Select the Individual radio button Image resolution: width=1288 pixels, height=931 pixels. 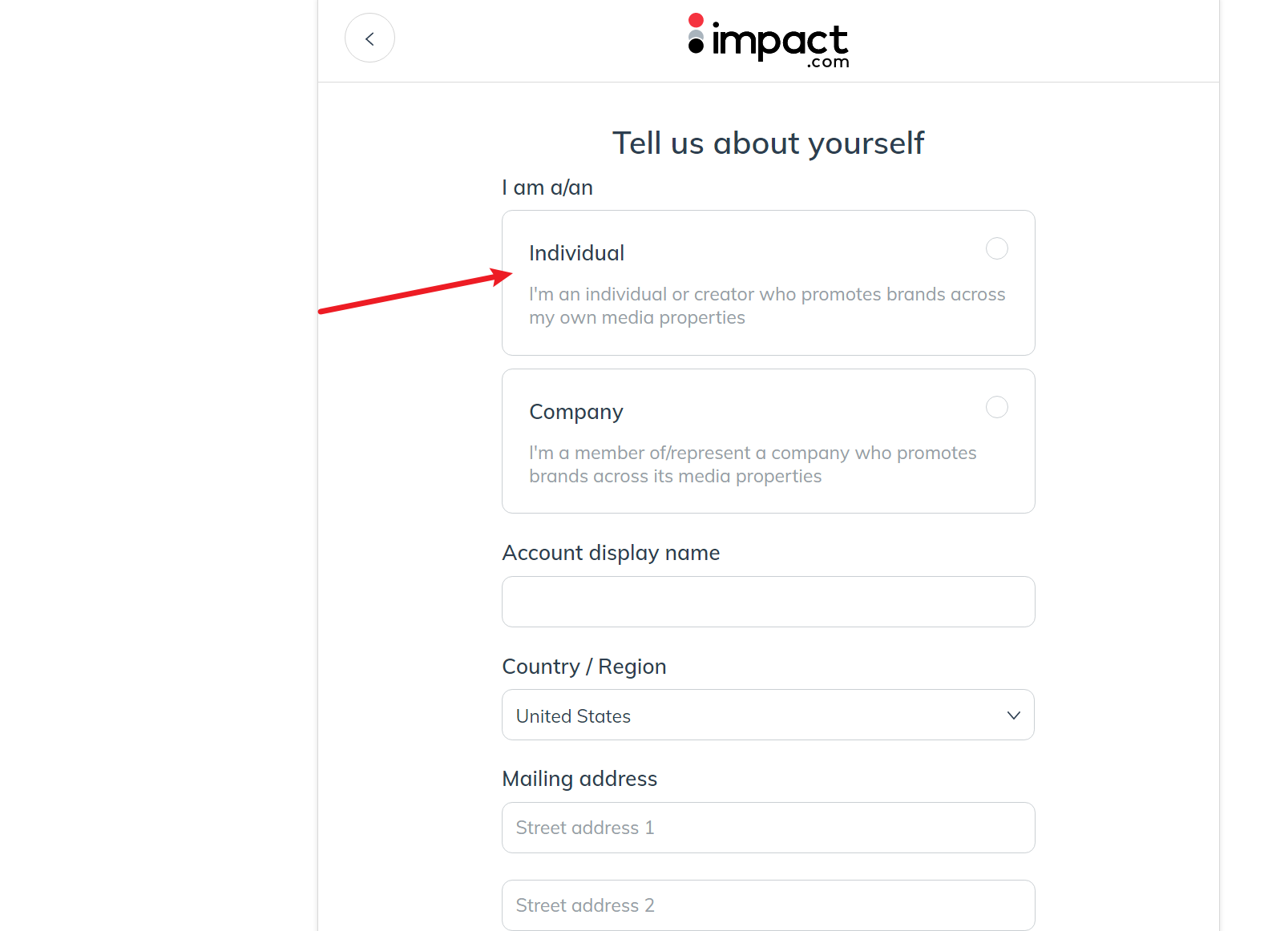point(996,248)
